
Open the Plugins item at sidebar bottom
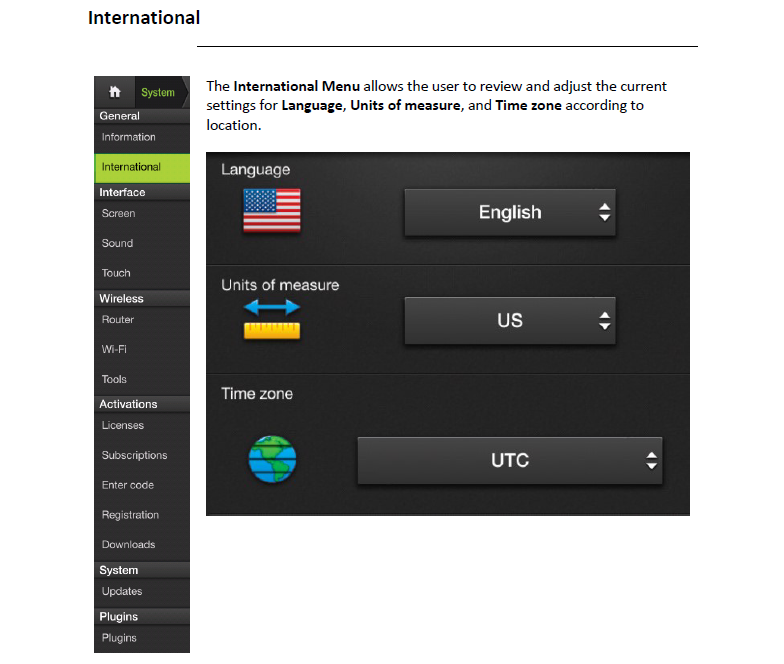142,638
